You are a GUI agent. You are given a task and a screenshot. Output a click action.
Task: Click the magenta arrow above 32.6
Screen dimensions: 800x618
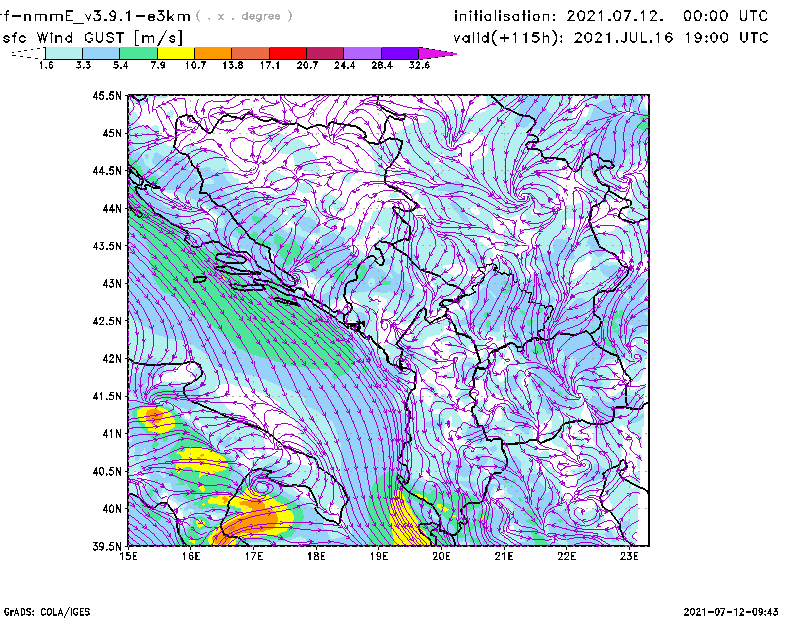pyautogui.click(x=437, y=53)
